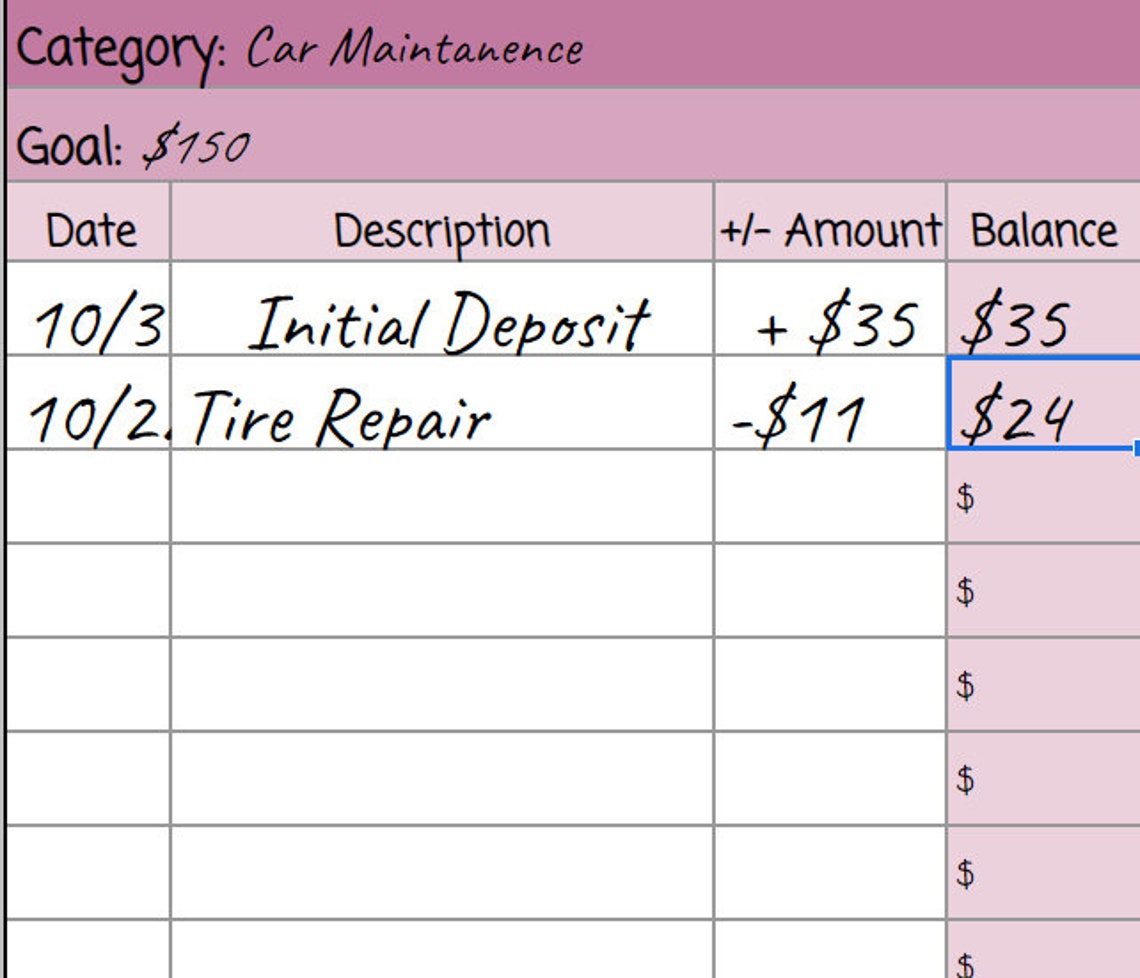Select the first empty date cell in the third row

pos(89,496)
